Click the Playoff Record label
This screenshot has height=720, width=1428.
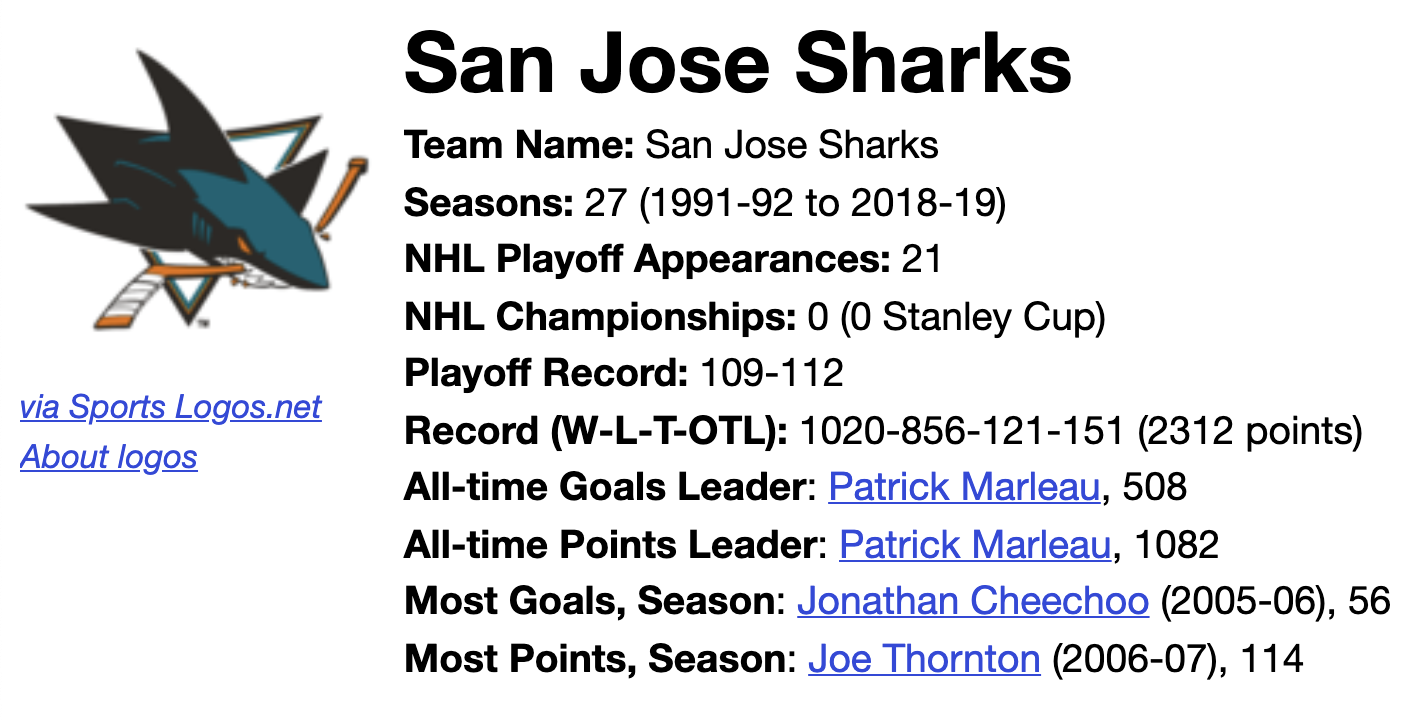(x=546, y=374)
